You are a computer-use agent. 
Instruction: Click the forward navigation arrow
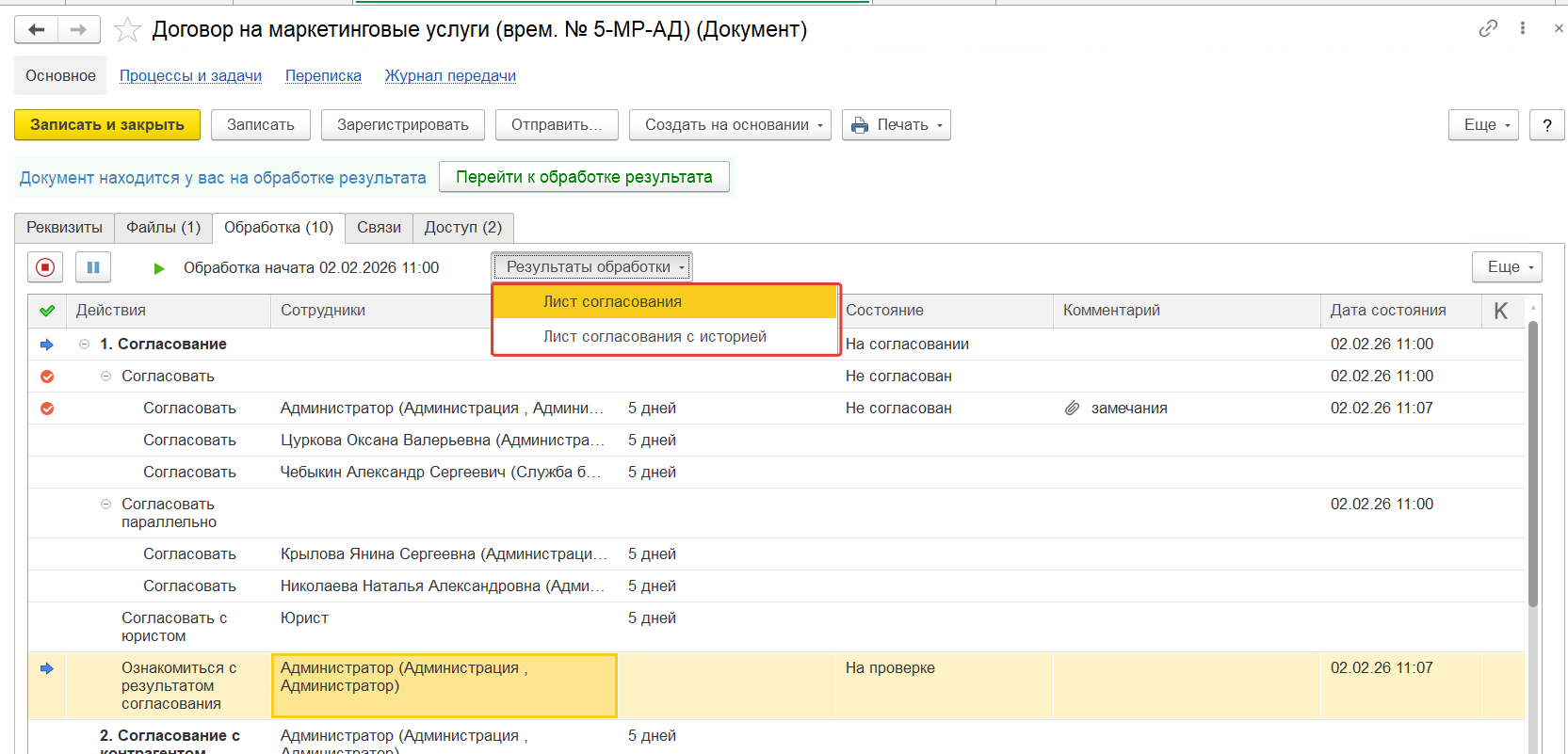79,30
